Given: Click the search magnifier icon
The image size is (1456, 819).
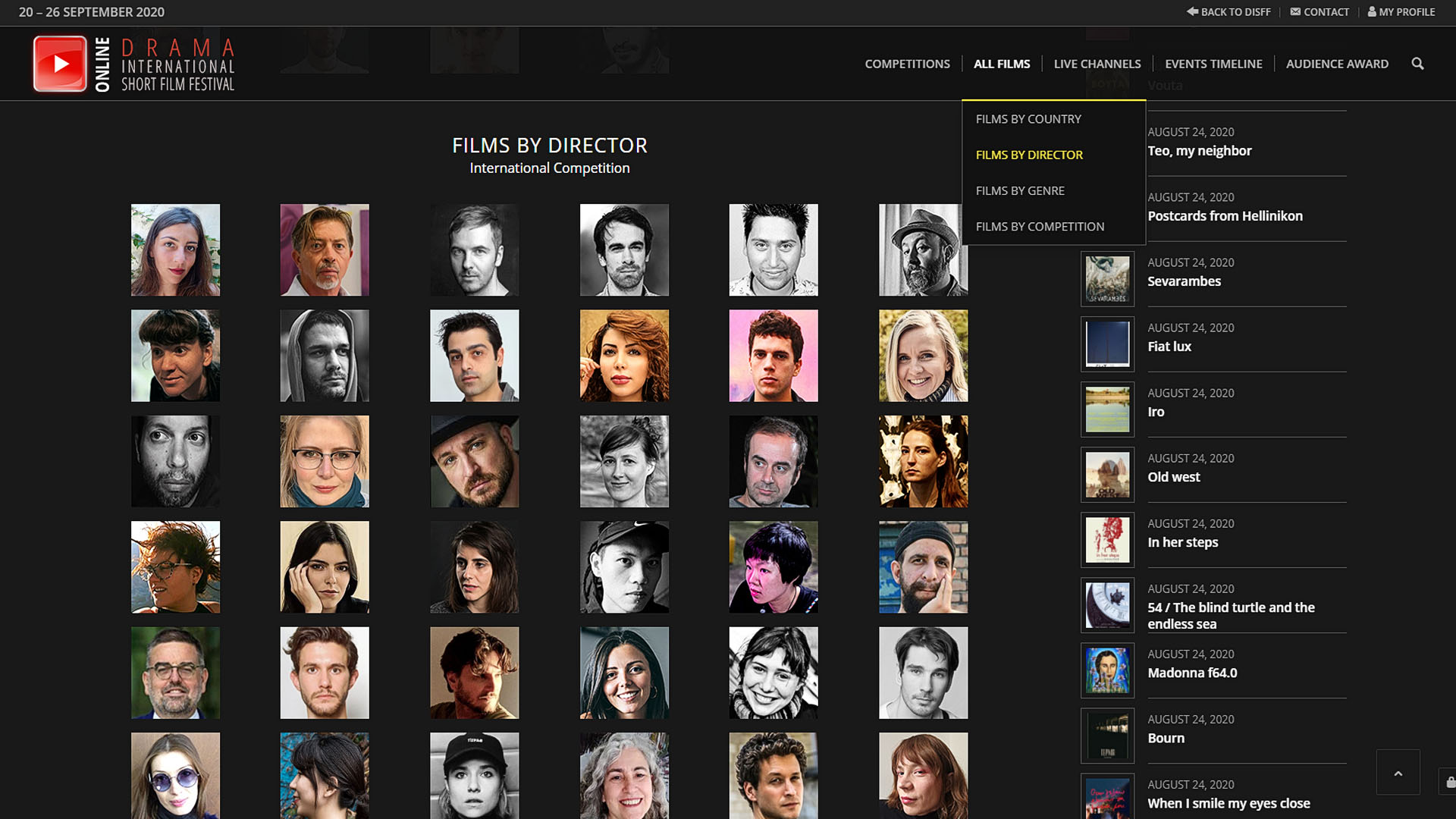Looking at the screenshot, I should [x=1417, y=64].
